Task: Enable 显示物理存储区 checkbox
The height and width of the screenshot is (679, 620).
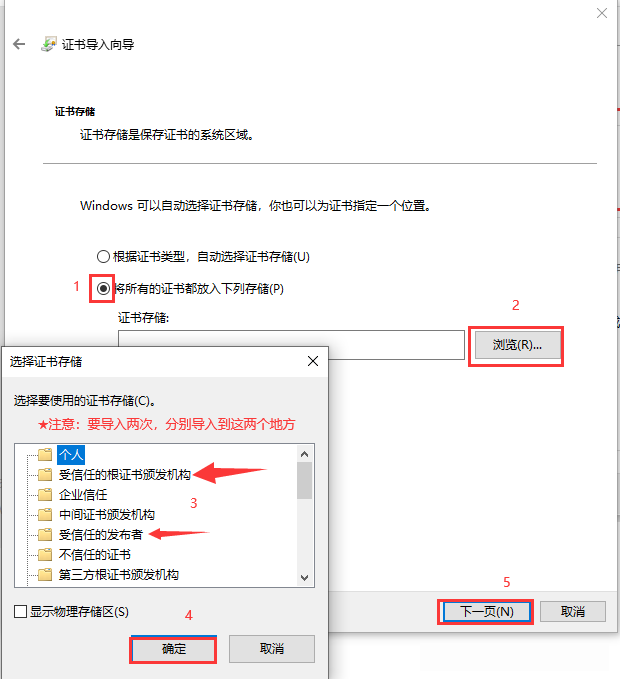Action: (20, 612)
